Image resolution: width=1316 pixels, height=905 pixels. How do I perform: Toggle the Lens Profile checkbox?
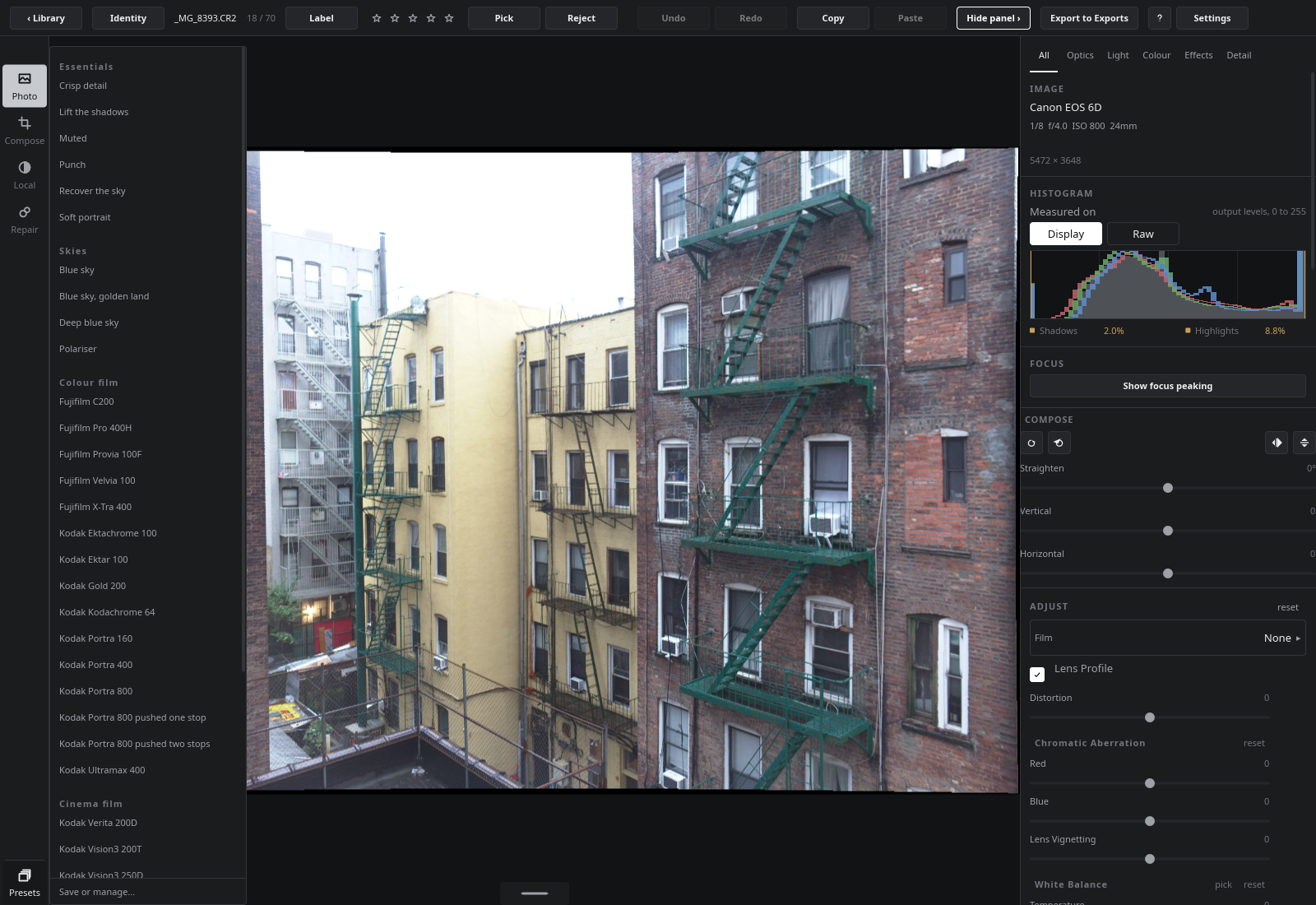point(1037,675)
